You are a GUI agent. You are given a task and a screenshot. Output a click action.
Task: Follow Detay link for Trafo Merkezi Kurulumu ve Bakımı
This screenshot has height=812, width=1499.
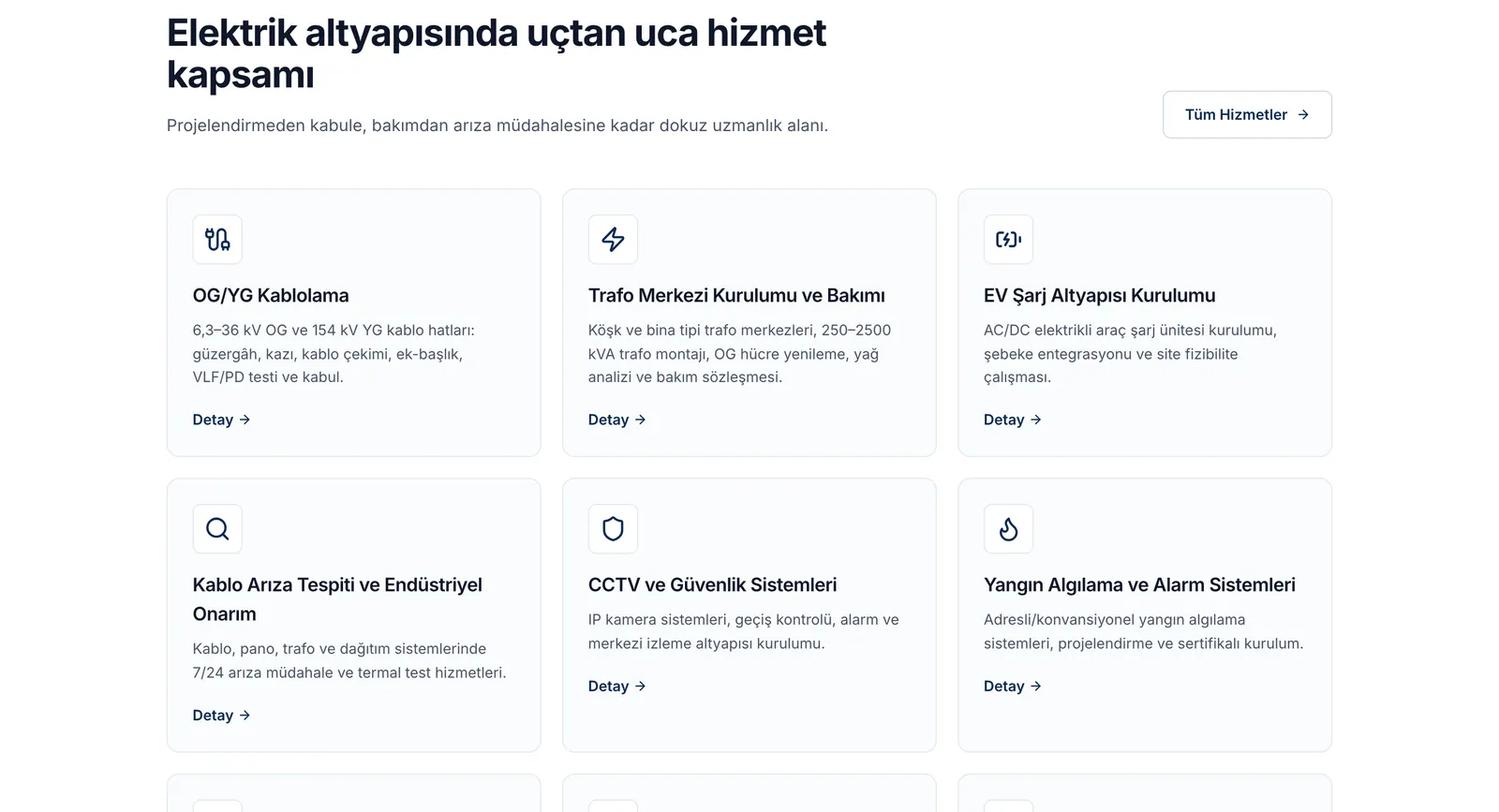click(617, 420)
